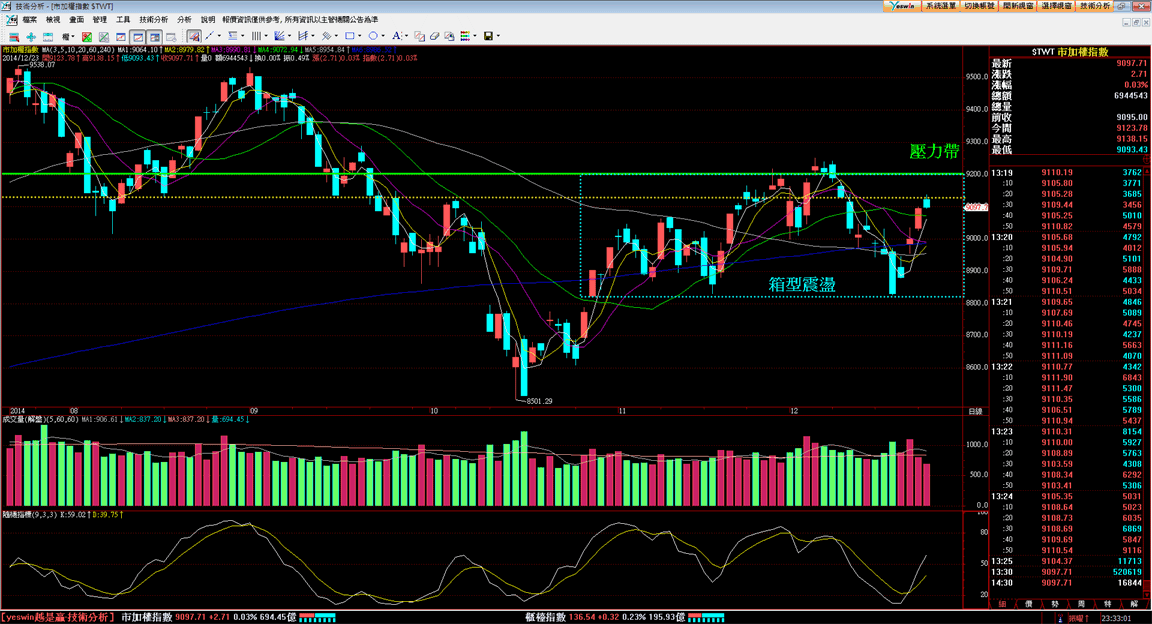Image resolution: width=1152 pixels, height=624 pixels.
Task: Open the 權 dropdown in the toolbar
Action: coord(68,36)
